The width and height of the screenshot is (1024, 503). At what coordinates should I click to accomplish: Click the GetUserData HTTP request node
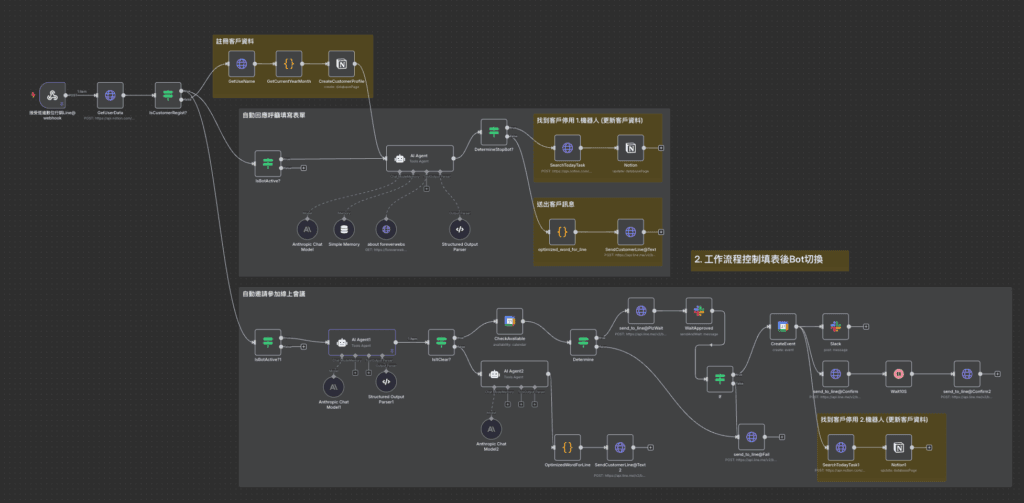coord(110,95)
